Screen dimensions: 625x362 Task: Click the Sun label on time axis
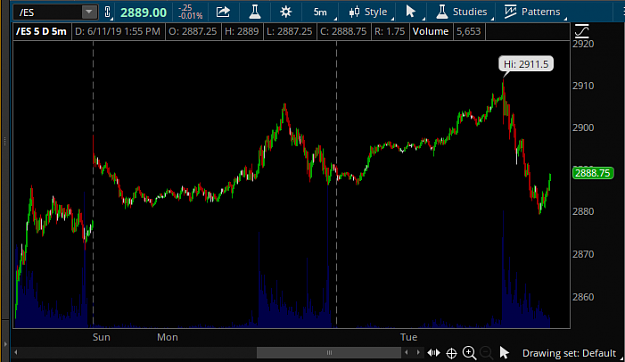coord(101,337)
